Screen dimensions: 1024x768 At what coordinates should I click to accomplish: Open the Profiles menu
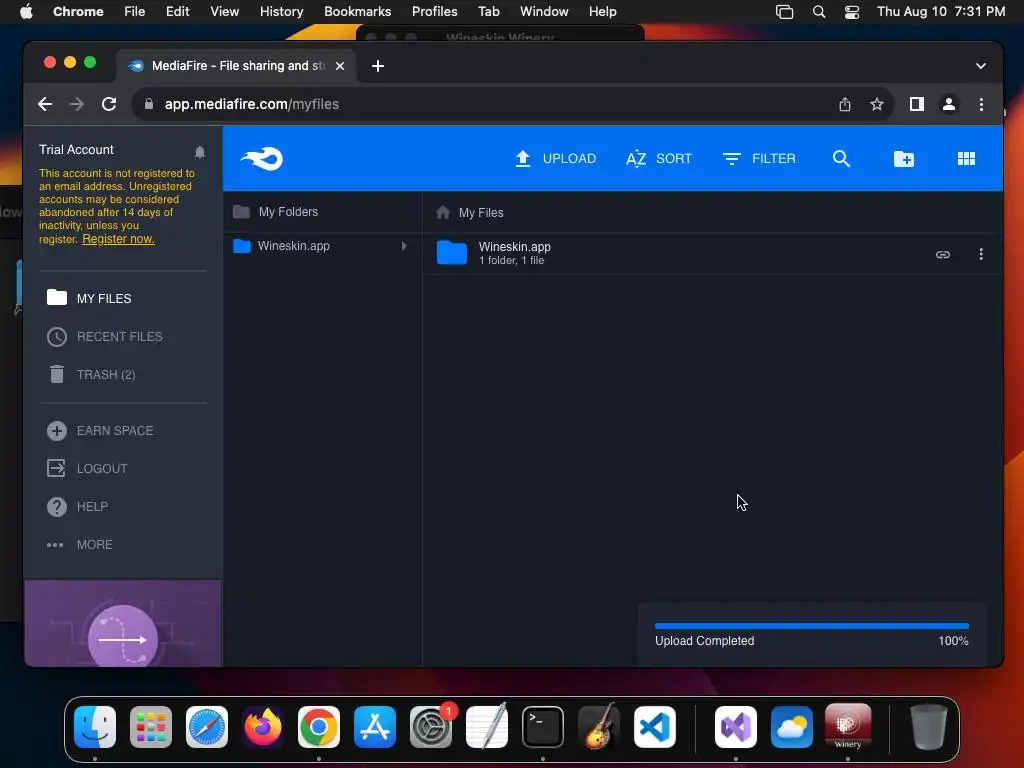point(434,12)
